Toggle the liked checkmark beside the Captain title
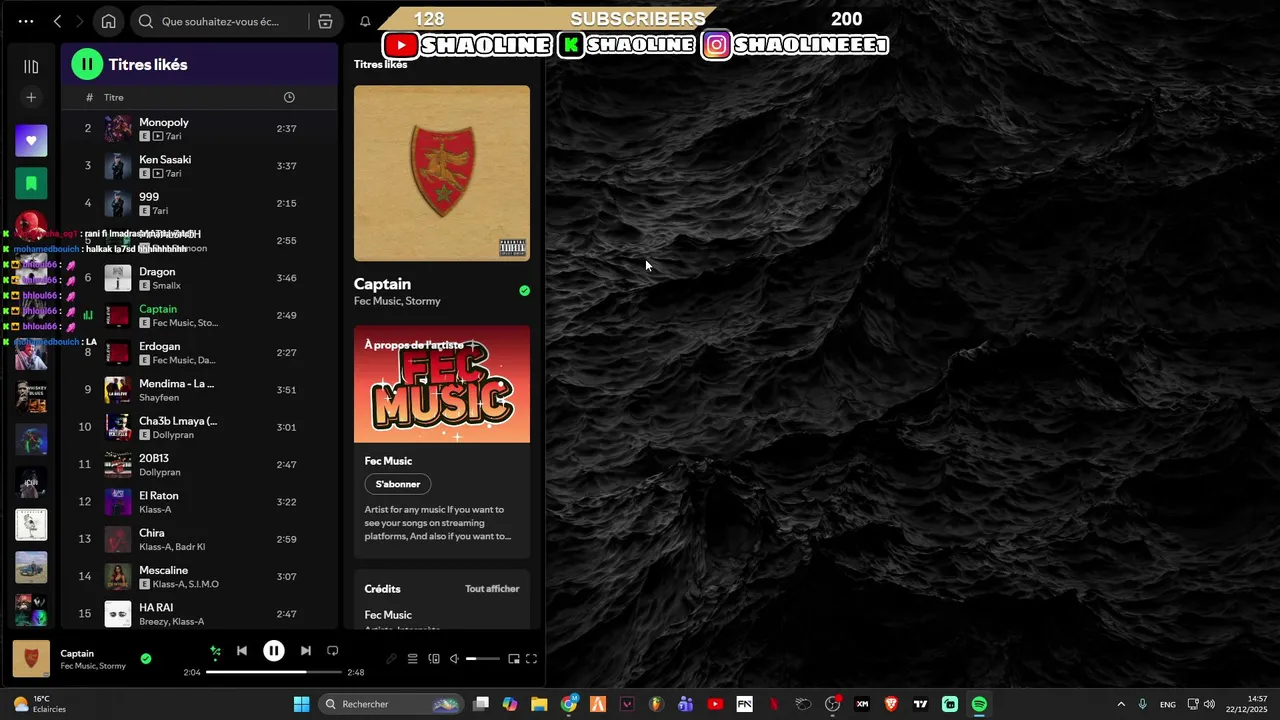 (x=525, y=291)
